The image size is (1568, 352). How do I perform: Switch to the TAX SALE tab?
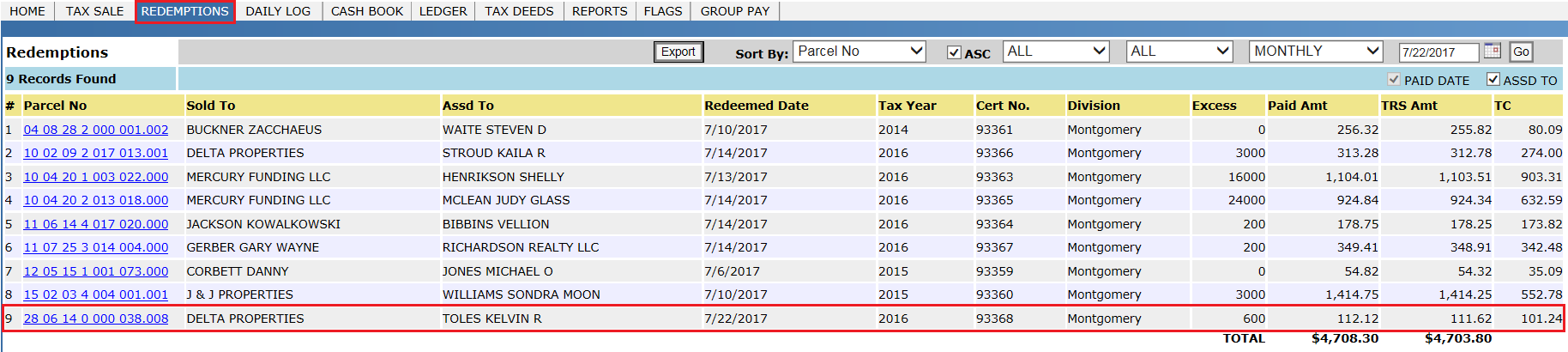coord(94,11)
